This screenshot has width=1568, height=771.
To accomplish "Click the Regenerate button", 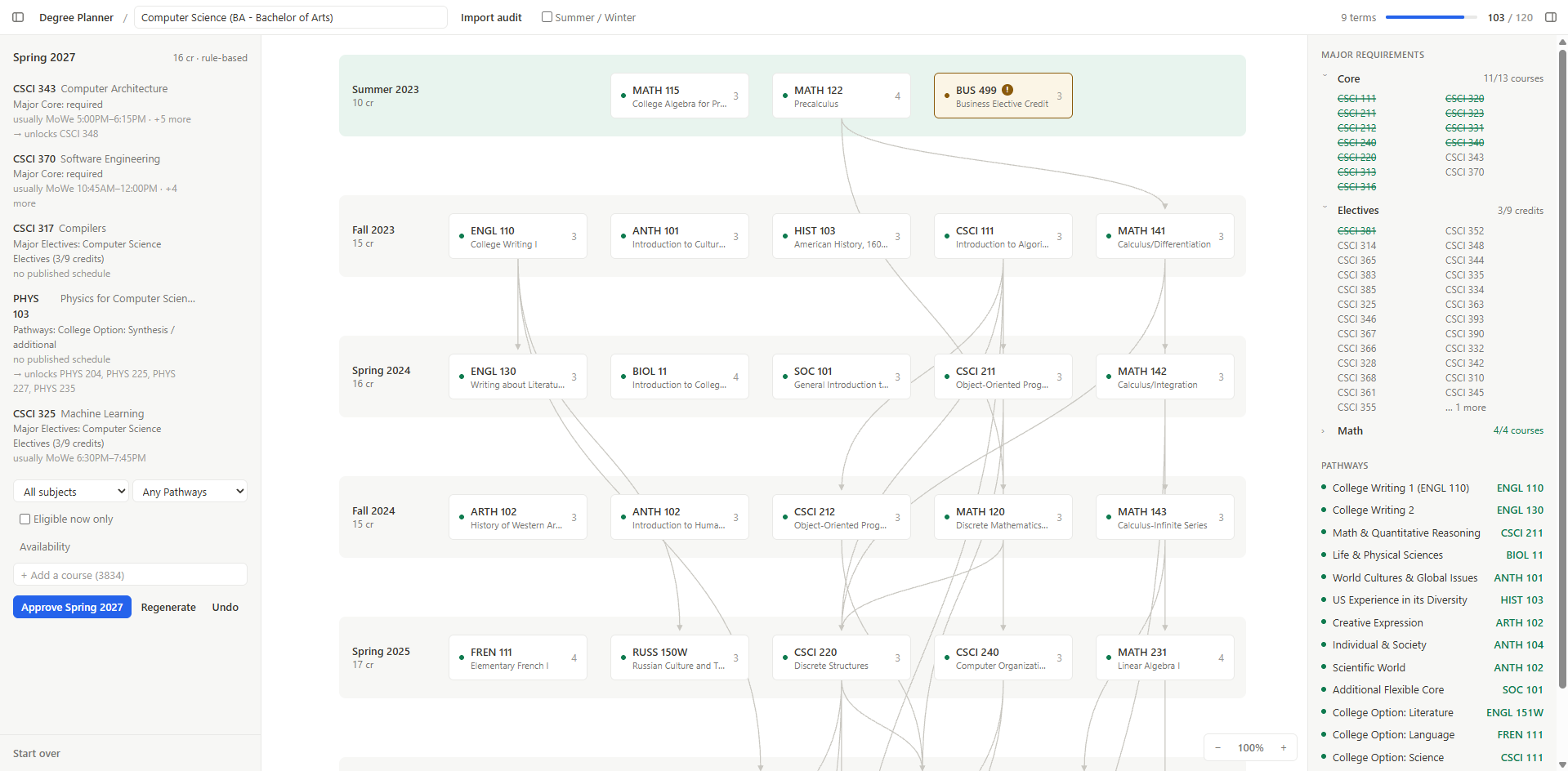I will (168, 607).
